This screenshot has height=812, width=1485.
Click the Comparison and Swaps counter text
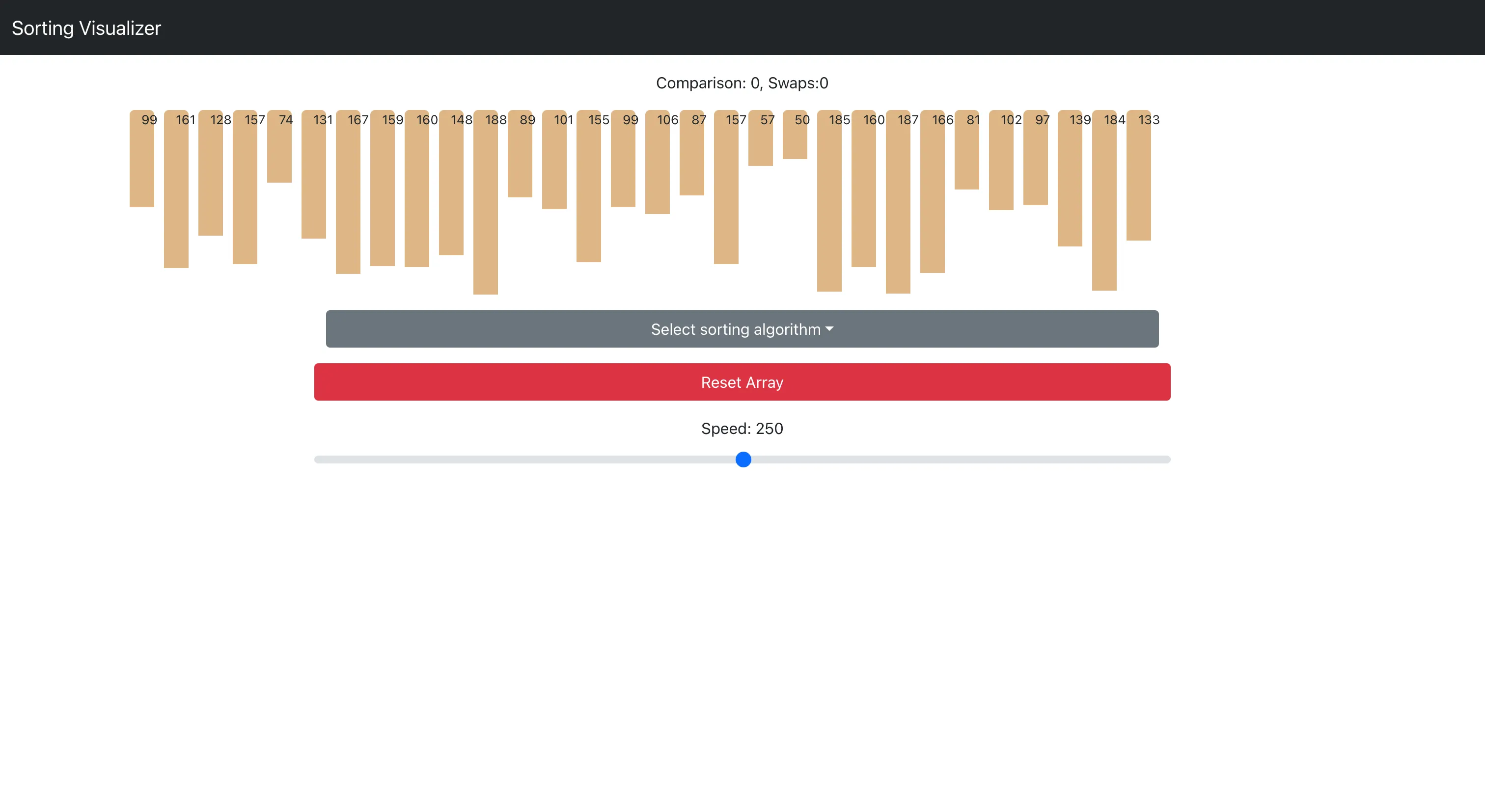pos(742,83)
